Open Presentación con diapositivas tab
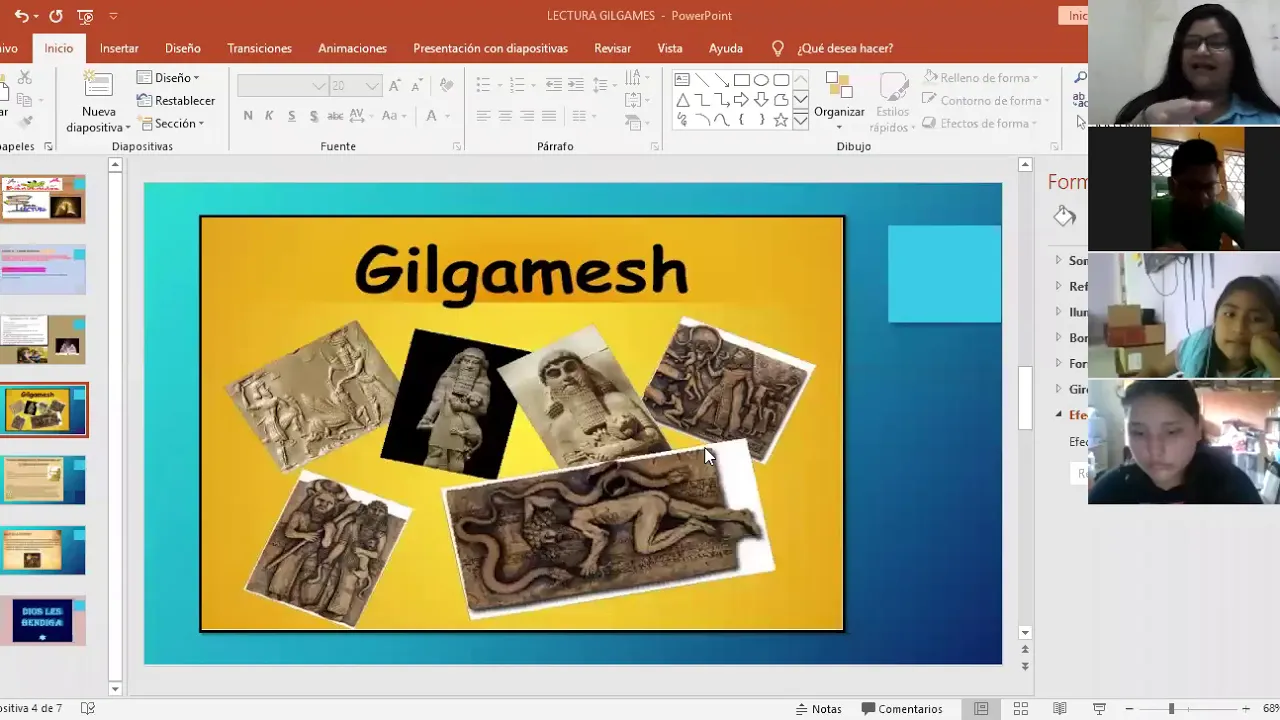 coord(490,48)
